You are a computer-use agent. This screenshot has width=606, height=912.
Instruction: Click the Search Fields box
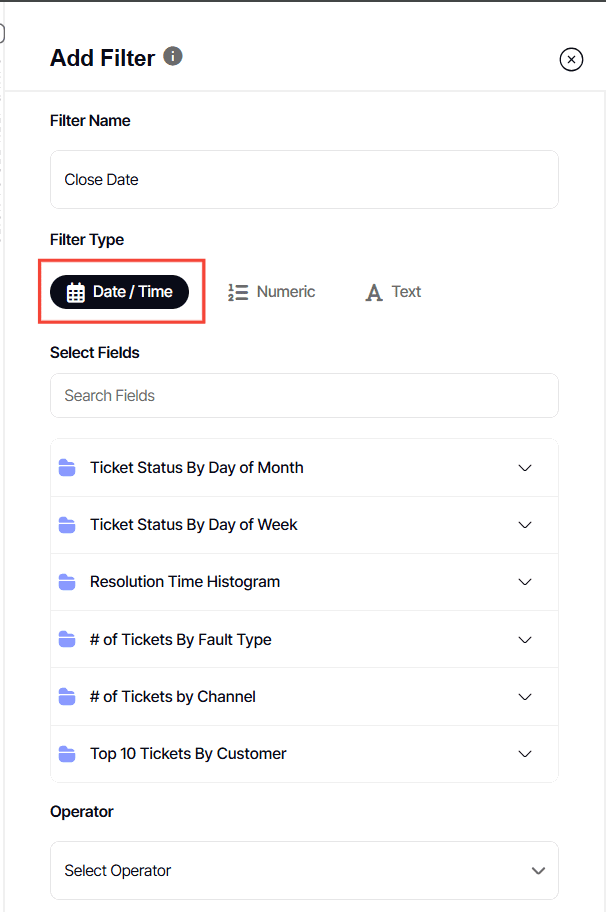point(304,396)
